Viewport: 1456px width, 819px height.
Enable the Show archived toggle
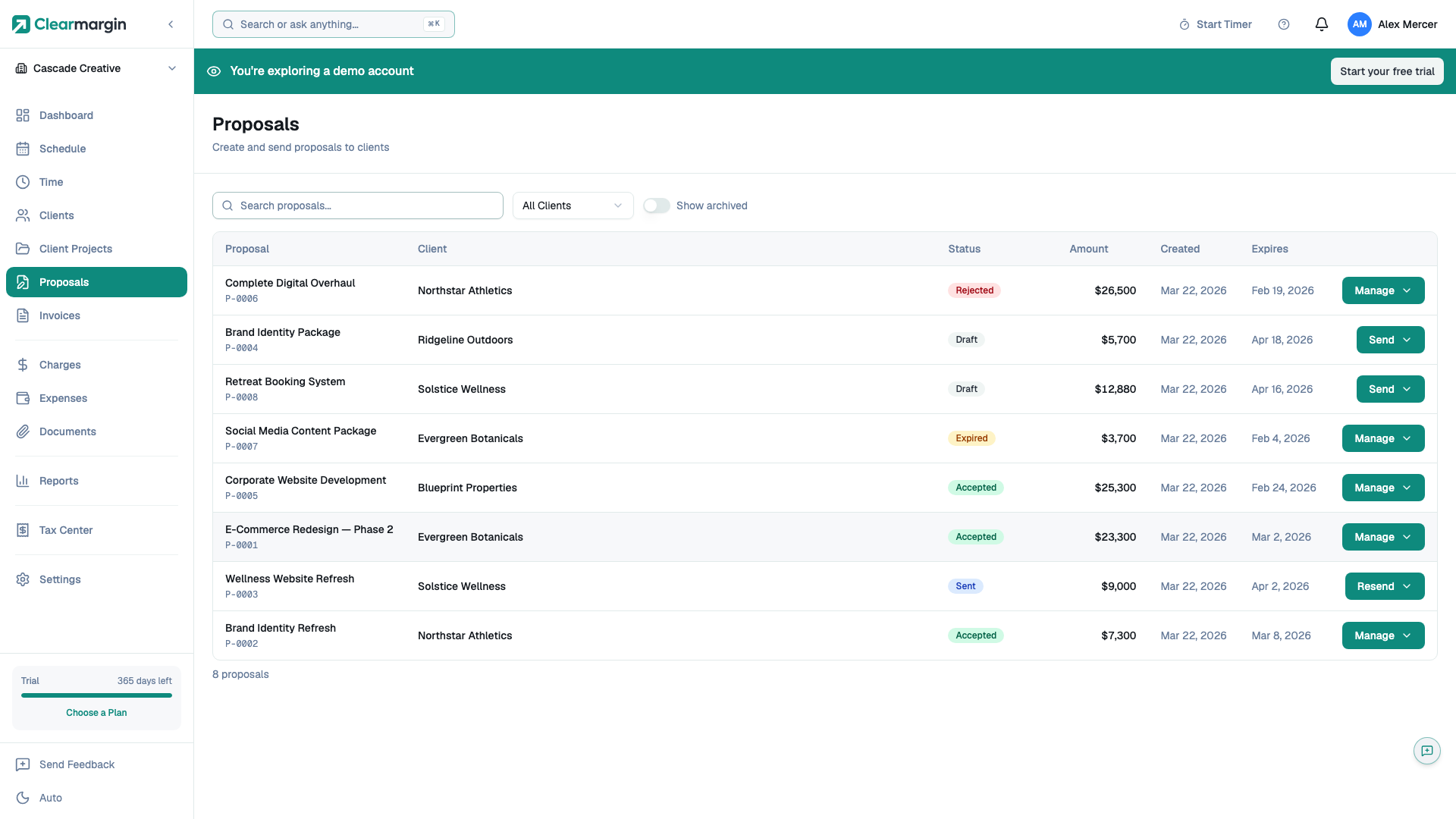657,206
